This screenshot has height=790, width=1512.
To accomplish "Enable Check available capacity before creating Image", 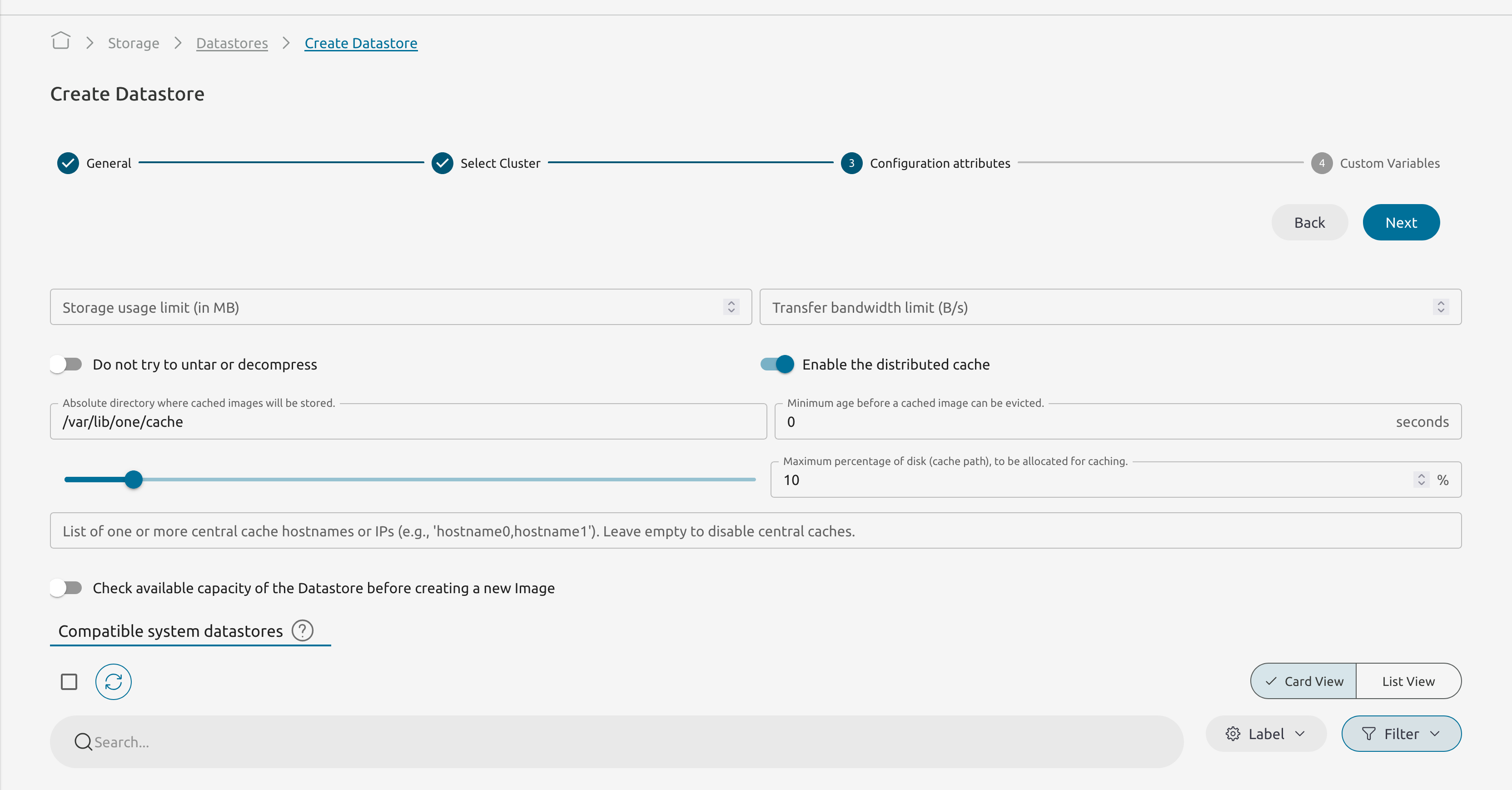I will 66,588.
